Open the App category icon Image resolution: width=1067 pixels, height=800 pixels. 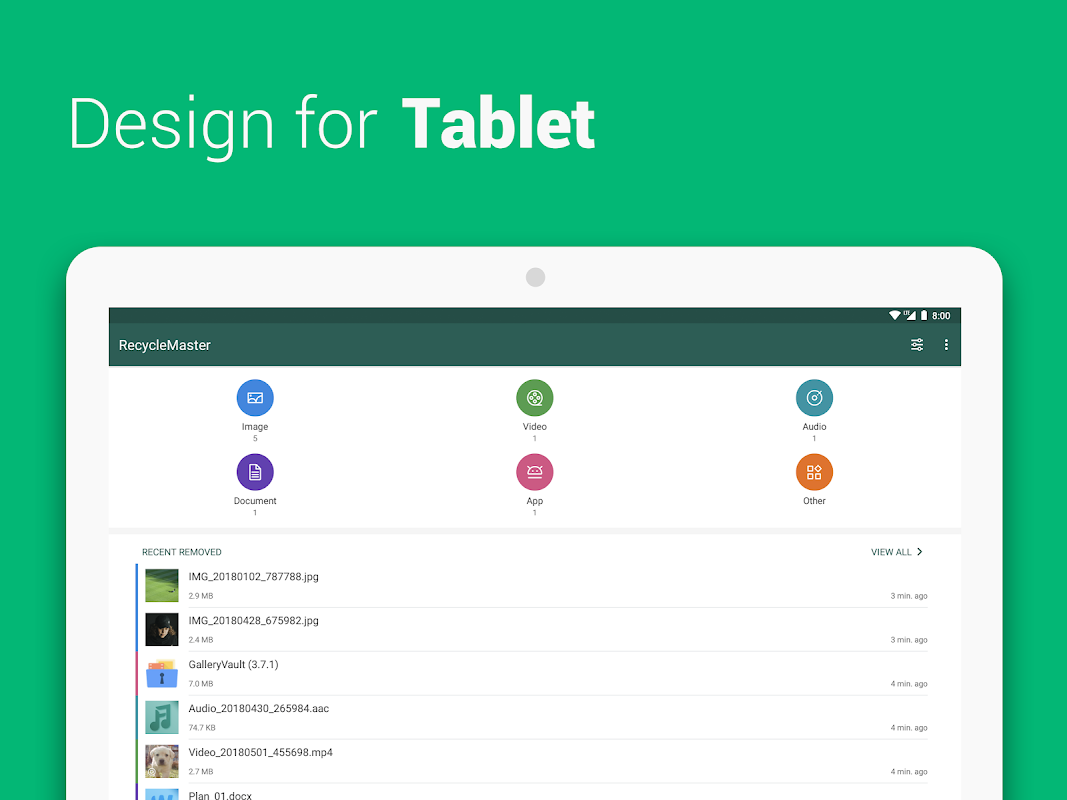coord(535,472)
